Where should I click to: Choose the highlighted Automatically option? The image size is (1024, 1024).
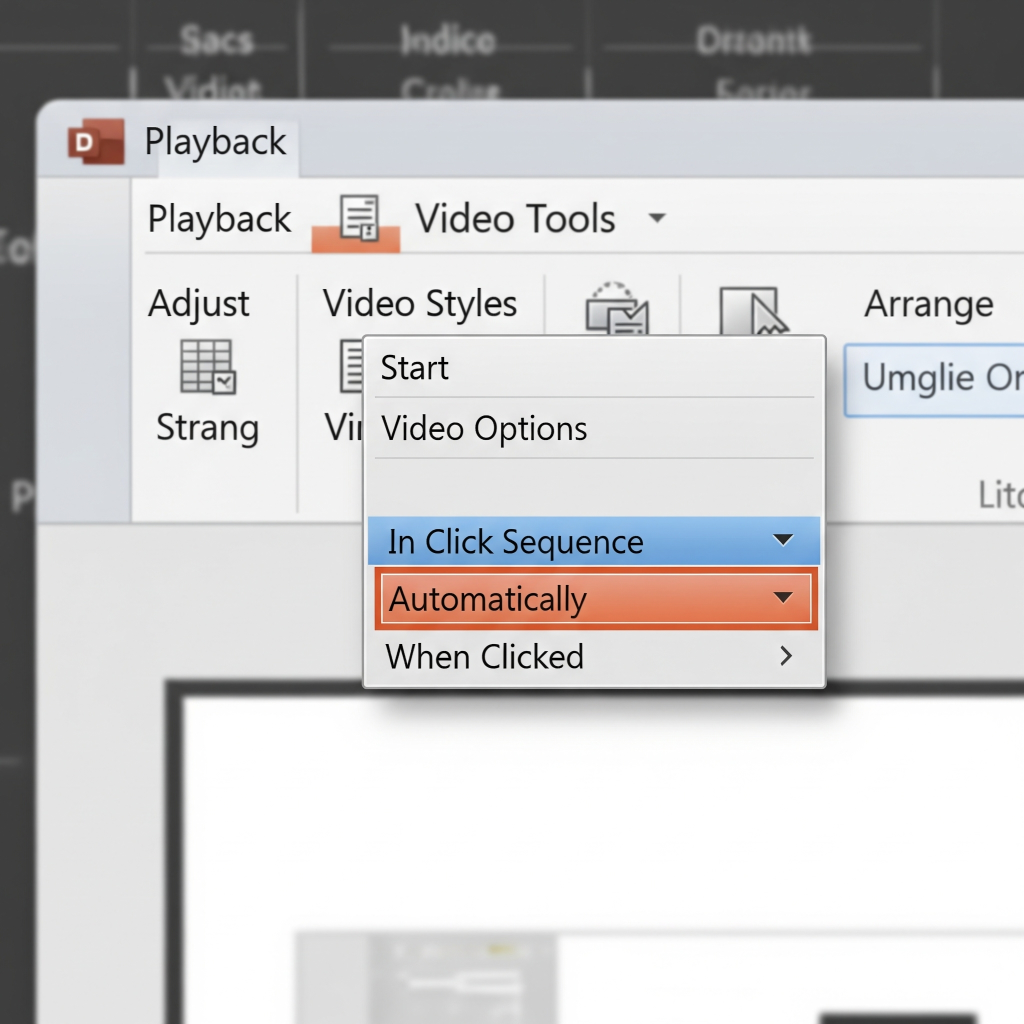click(488, 599)
